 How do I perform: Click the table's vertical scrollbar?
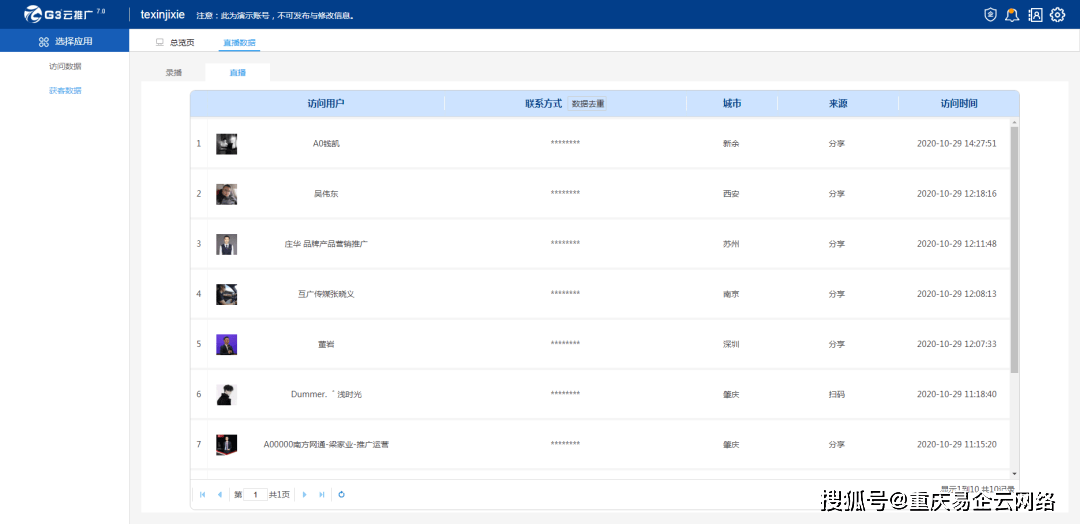pyautogui.click(x=1014, y=250)
